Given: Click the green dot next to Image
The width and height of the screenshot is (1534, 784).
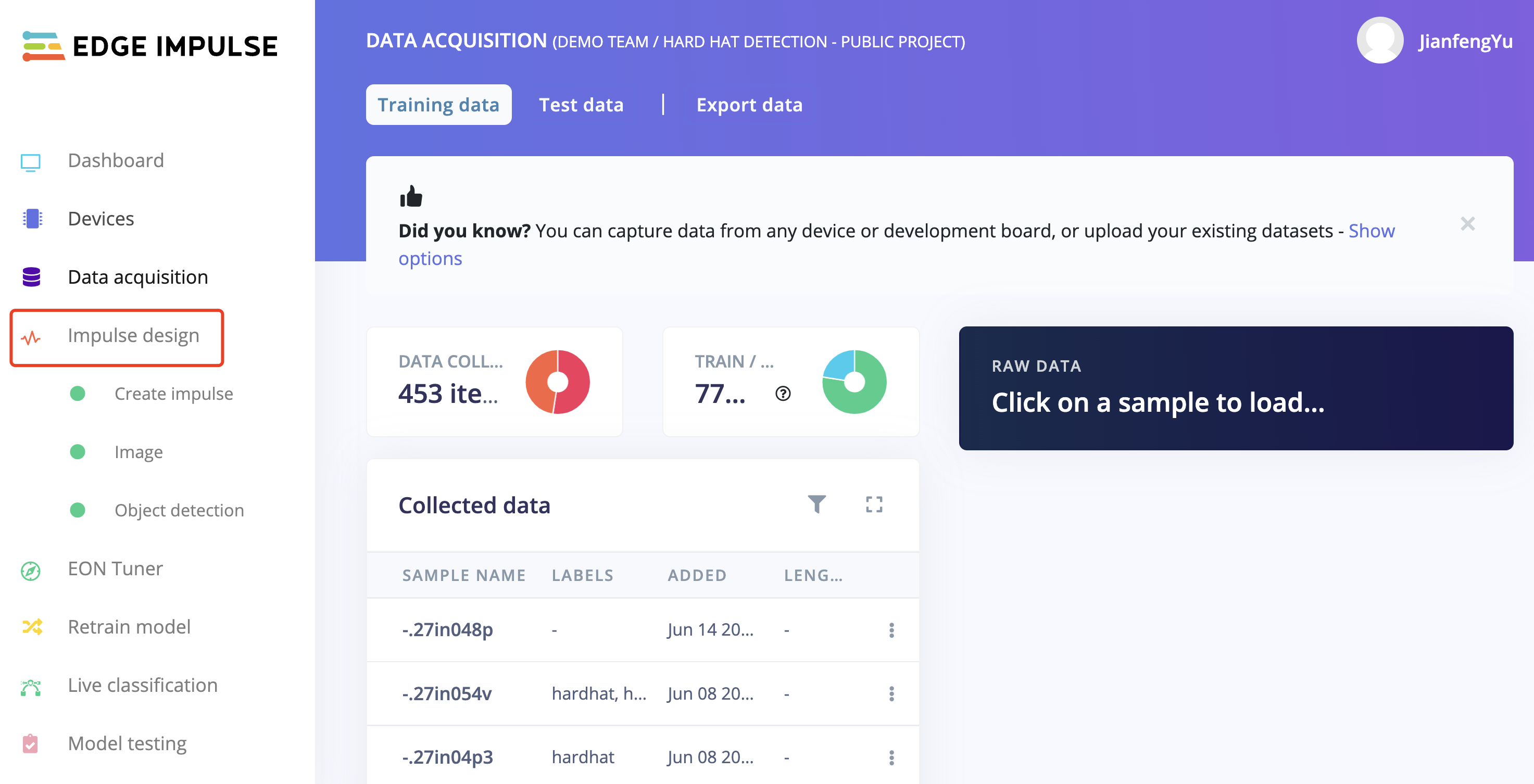Looking at the screenshot, I should (78, 452).
